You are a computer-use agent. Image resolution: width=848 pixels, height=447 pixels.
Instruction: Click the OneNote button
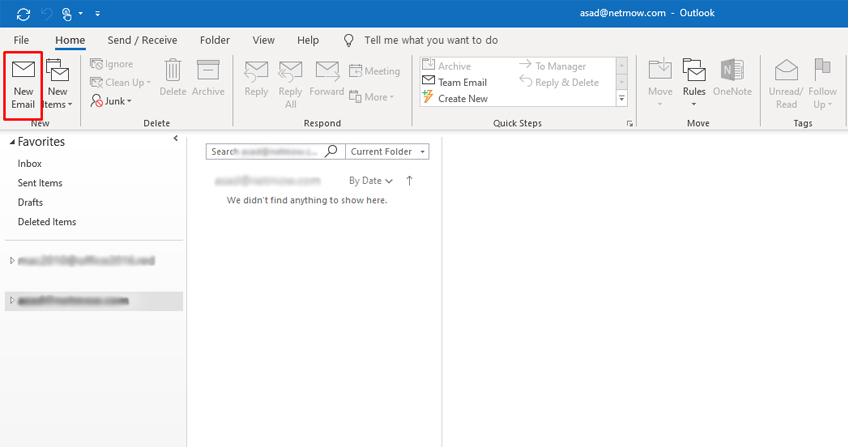(x=732, y=78)
